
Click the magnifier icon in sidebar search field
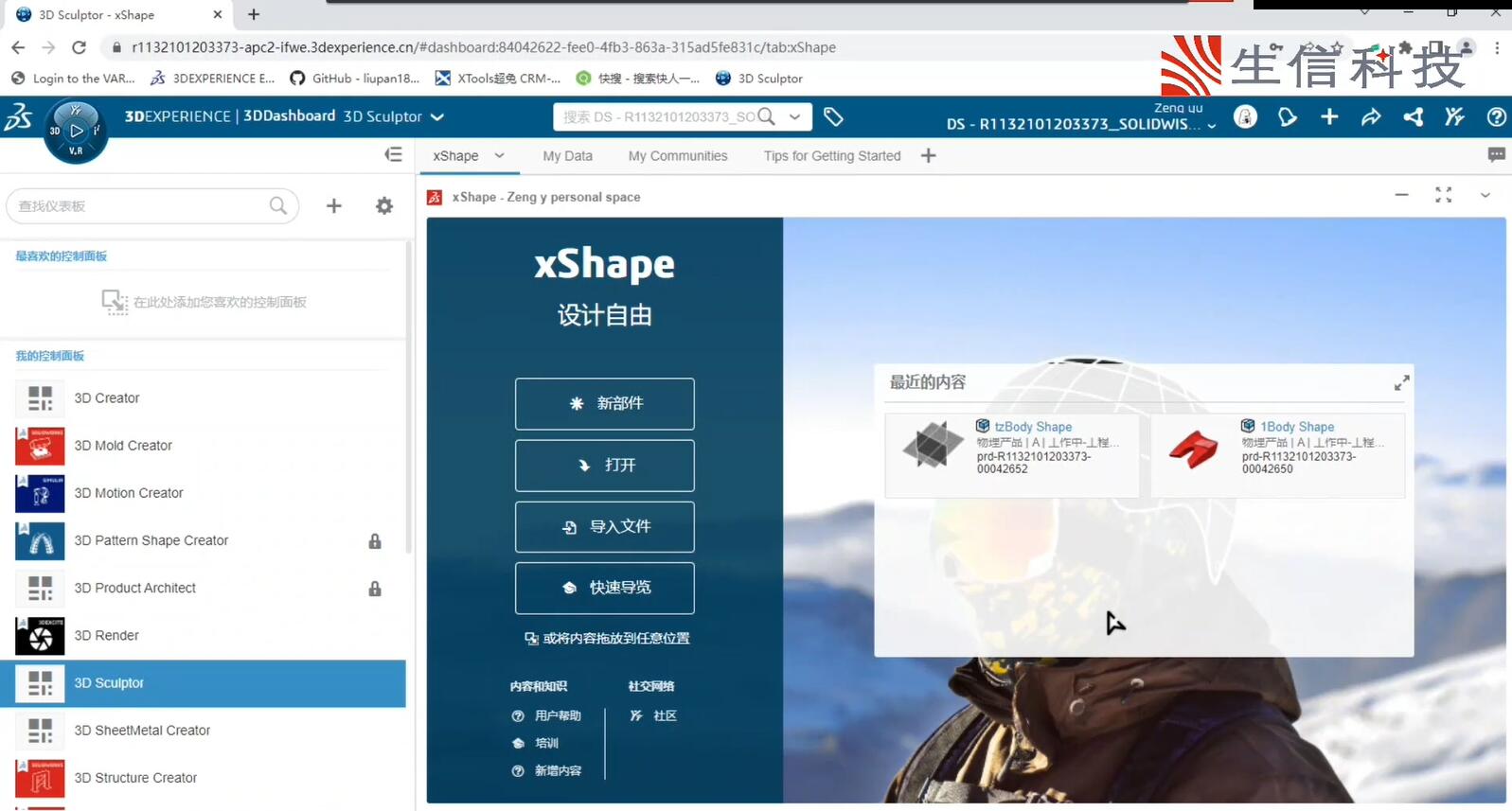tap(277, 205)
